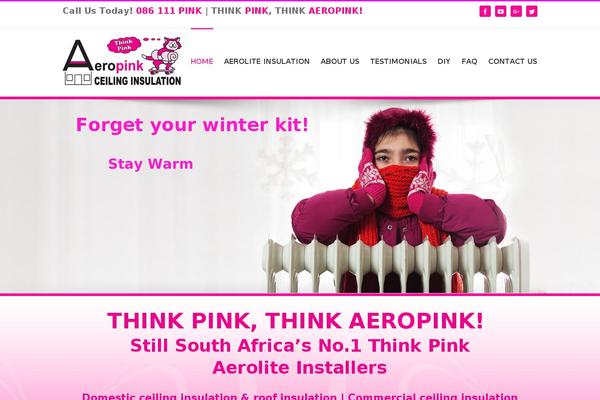Viewport: 600px width, 400px height.
Task: View the Testimonials page
Action: tap(398, 61)
